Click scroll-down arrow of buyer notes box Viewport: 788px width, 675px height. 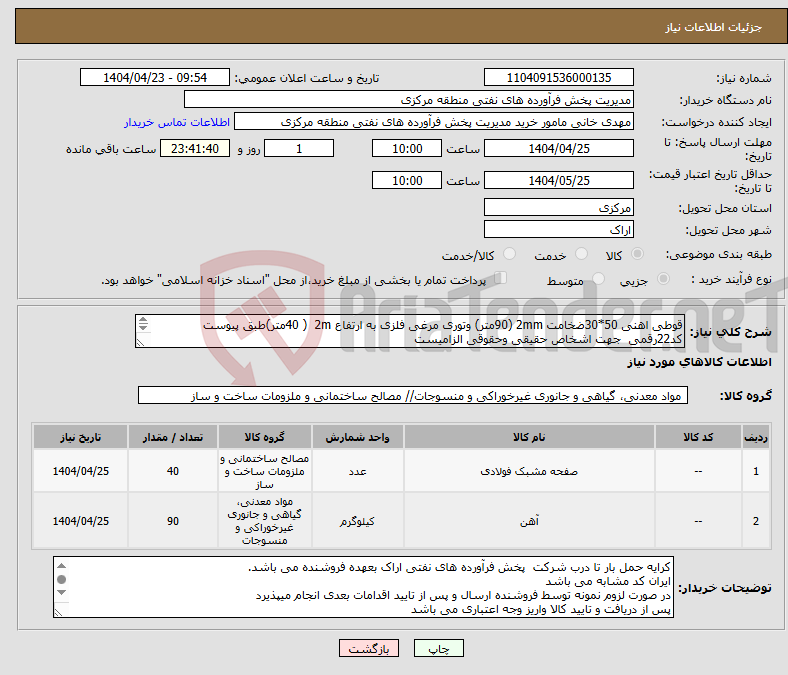61,593
